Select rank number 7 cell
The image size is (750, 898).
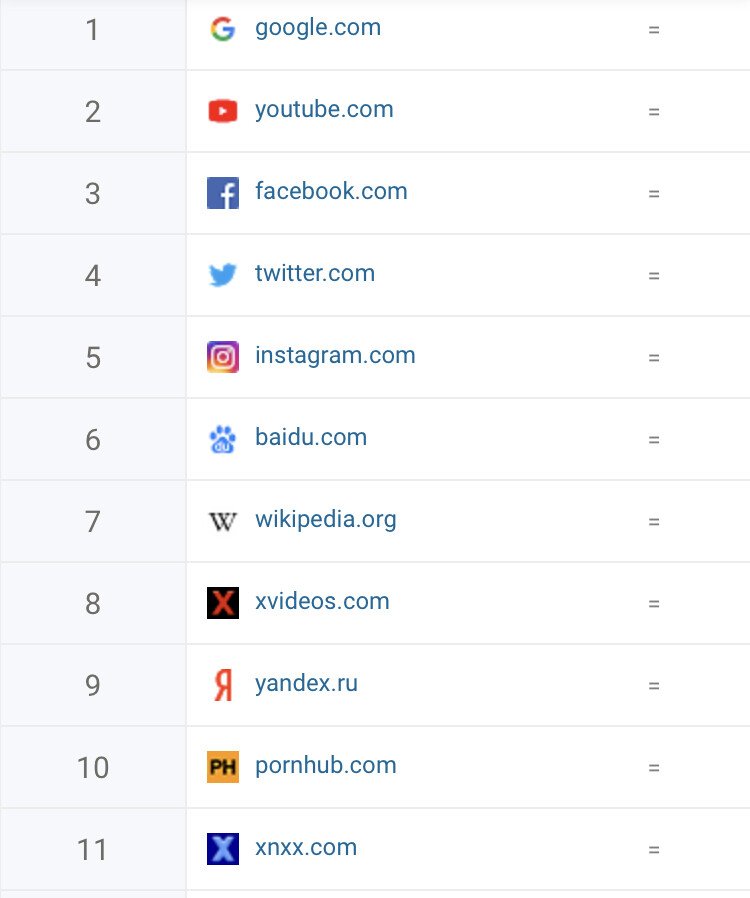[x=93, y=522]
